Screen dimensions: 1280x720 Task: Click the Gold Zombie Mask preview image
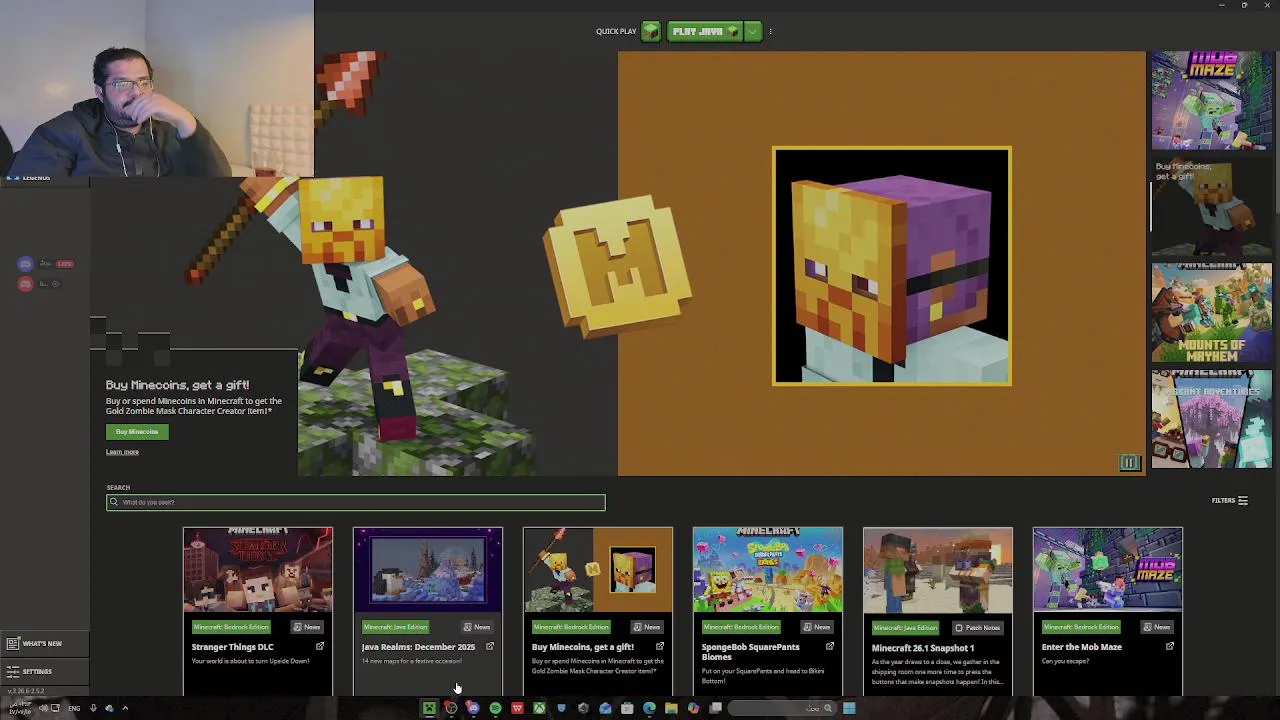[891, 266]
